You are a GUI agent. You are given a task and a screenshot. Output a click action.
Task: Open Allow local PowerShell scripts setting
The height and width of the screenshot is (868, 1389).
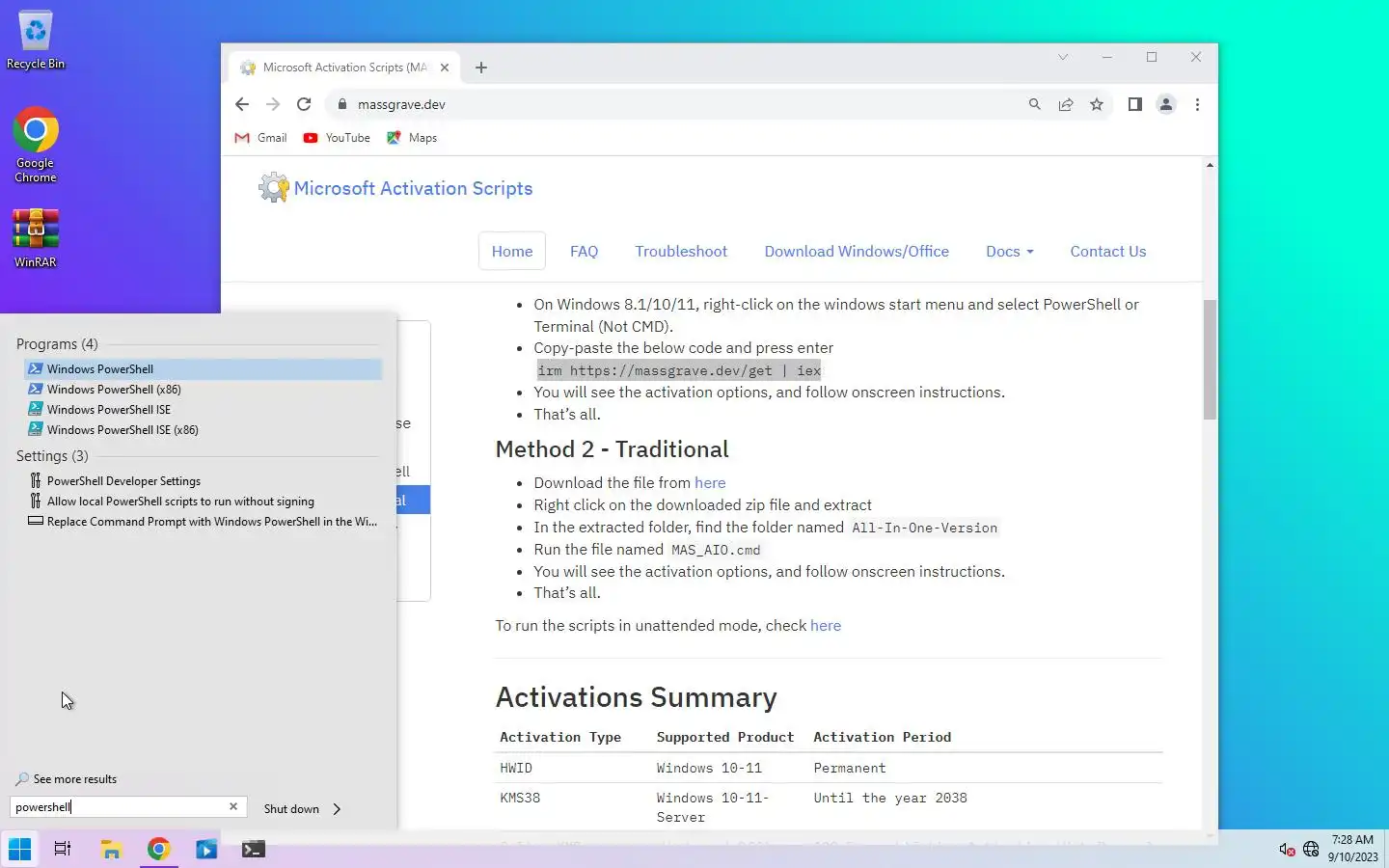[203, 501]
